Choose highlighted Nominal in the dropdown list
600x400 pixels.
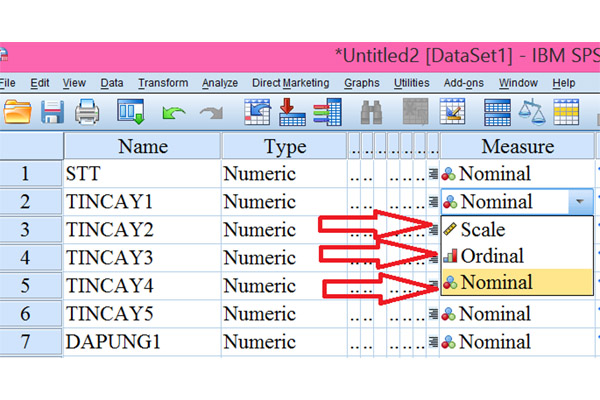pos(517,282)
